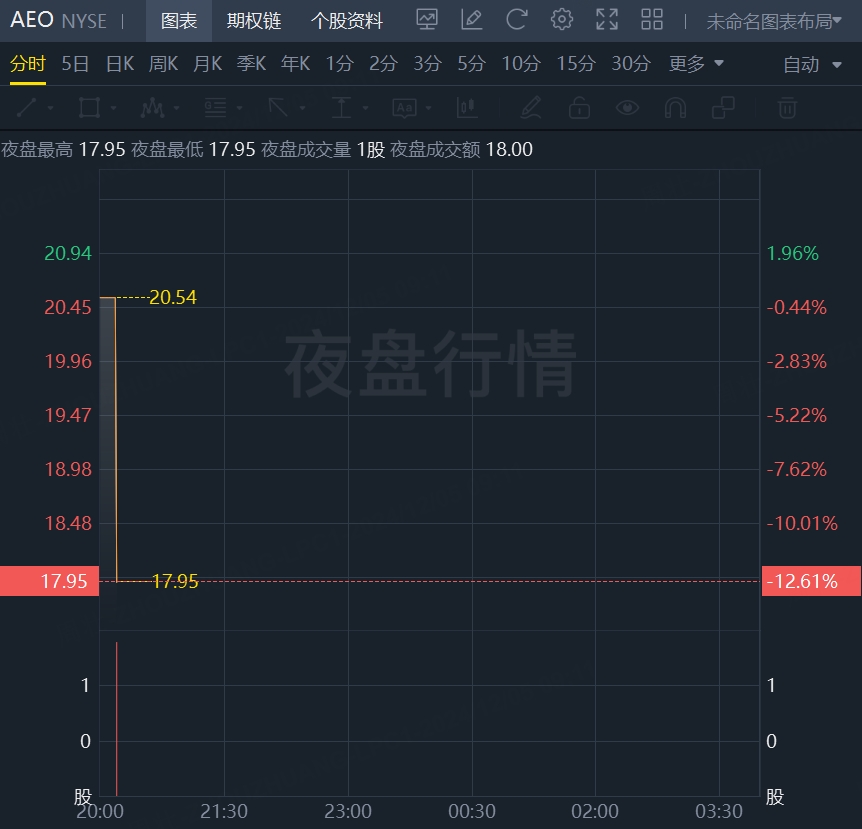Select the 30分 timeframe
Viewport: 862px width, 829px height.
631,64
